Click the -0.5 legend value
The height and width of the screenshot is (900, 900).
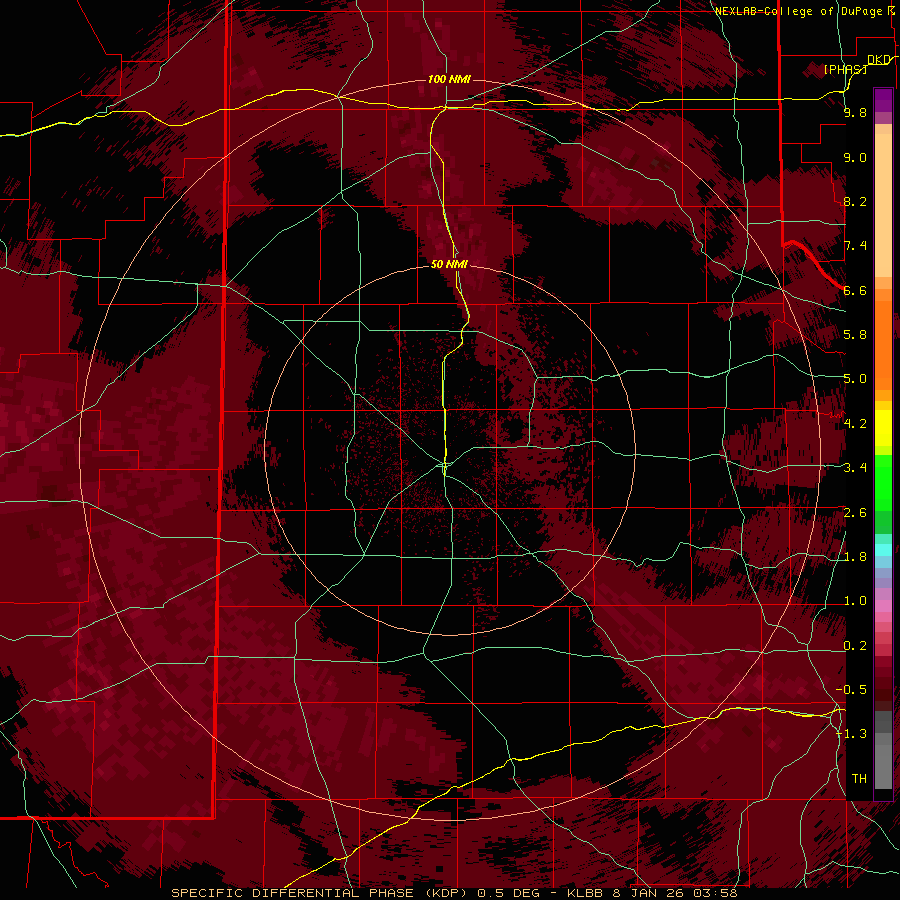pyautogui.click(x=851, y=689)
